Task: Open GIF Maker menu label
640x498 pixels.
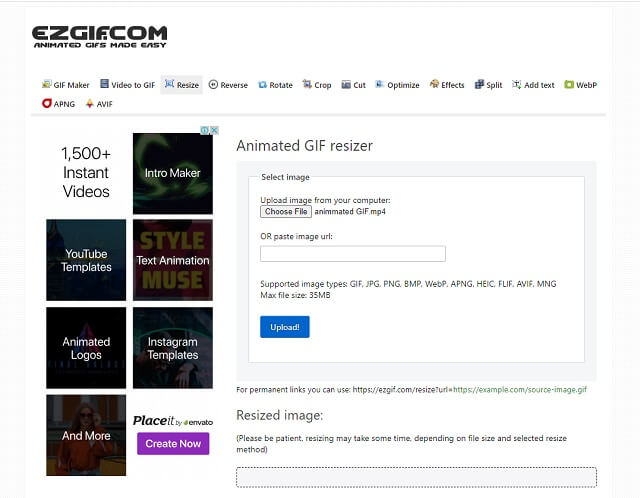Action: [x=71, y=85]
